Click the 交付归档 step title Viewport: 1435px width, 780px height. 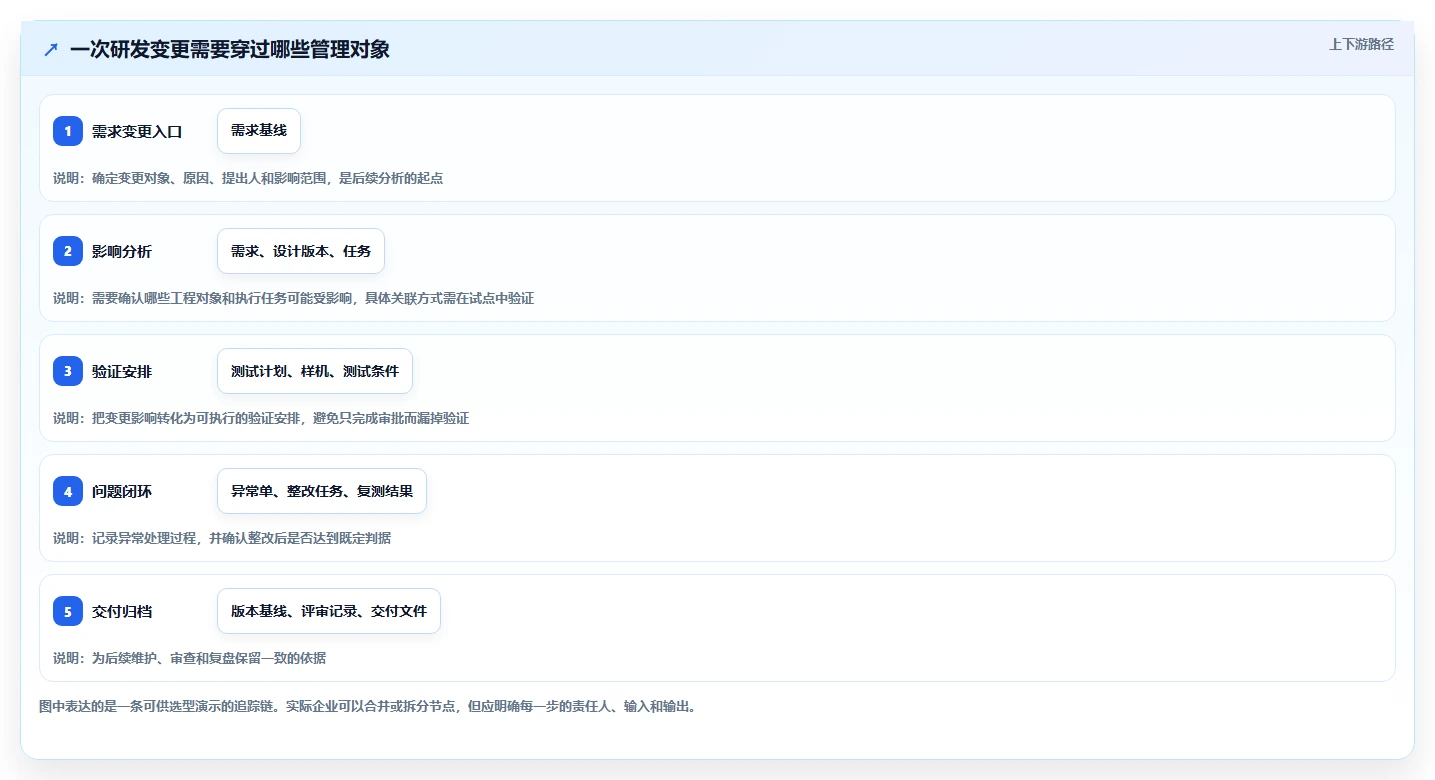tap(122, 611)
